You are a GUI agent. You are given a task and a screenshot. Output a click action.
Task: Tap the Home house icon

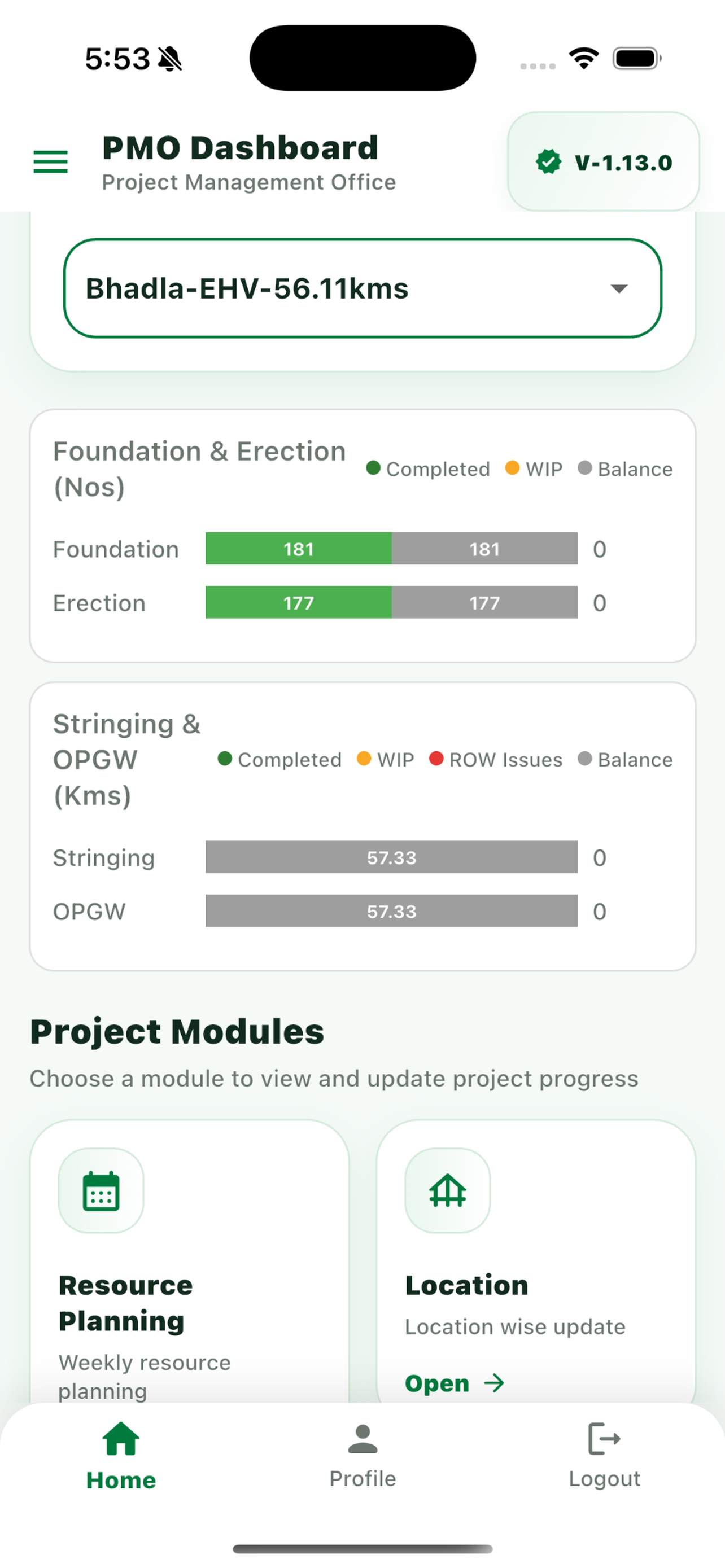[121, 1439]
